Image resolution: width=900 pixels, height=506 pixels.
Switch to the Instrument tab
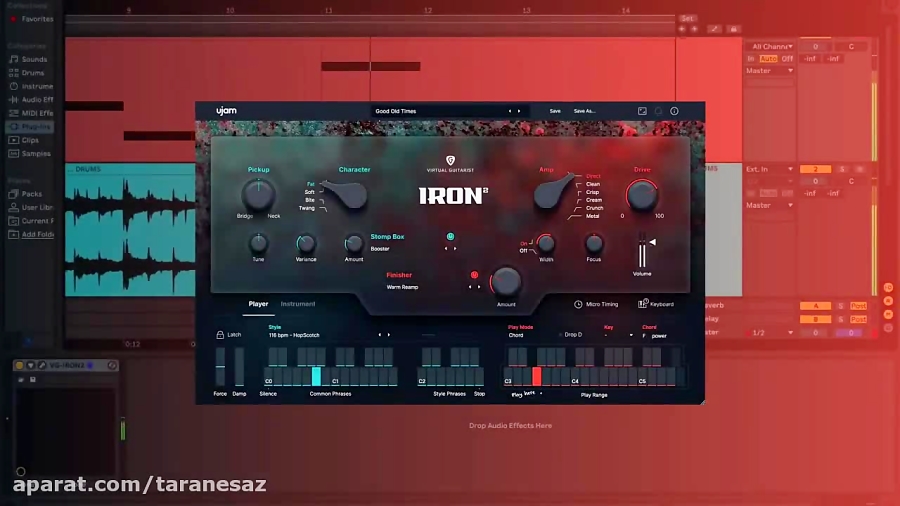[298, 304]
